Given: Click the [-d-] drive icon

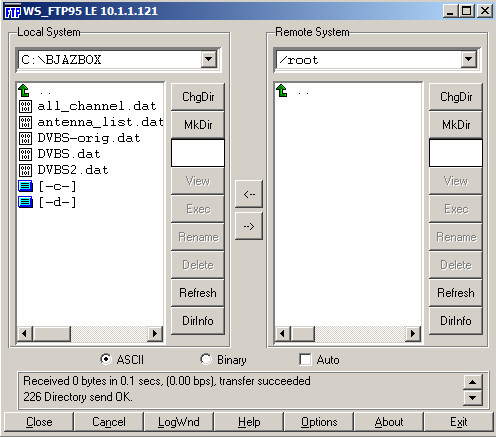Looking at the screenshot, I should coord(25,202).
